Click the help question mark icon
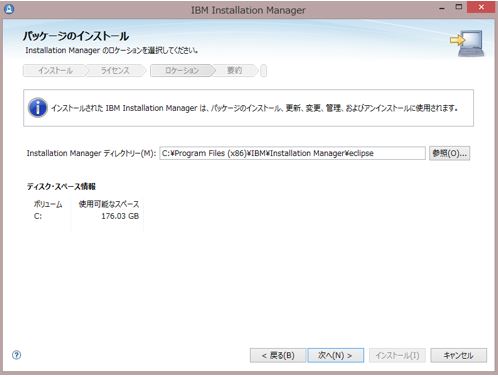 (16, 355)
